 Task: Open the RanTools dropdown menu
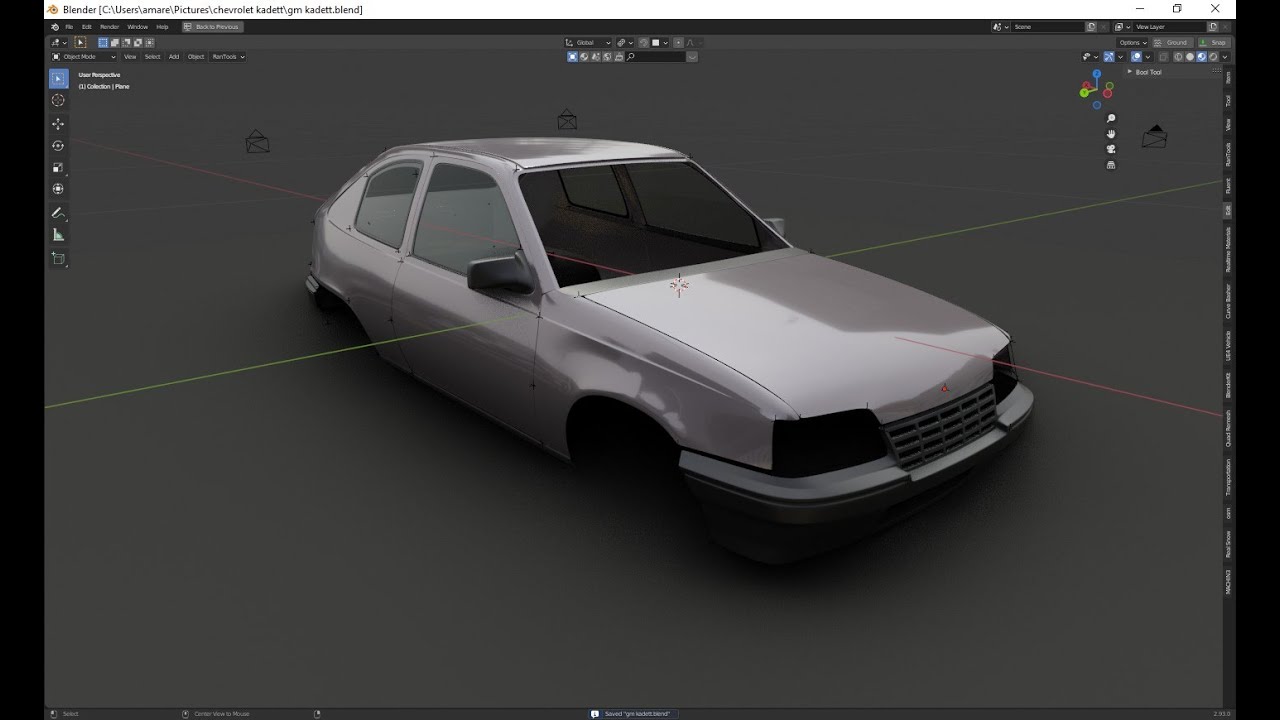point(228,57)
